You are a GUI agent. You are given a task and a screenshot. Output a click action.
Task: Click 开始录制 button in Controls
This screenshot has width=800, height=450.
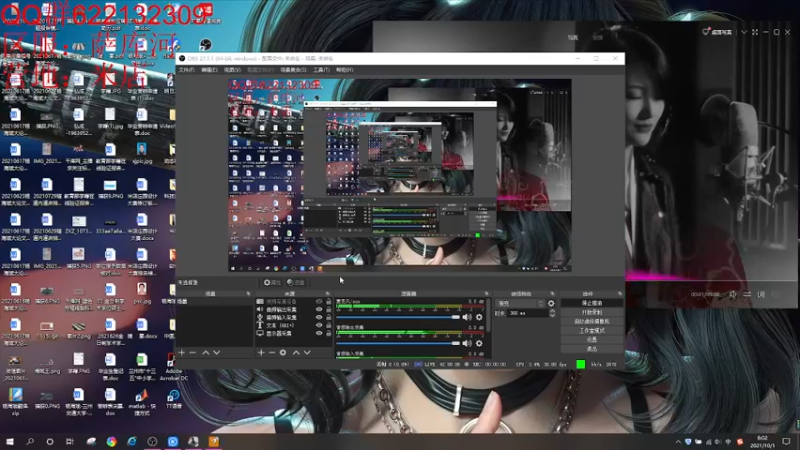click(592, 312)
